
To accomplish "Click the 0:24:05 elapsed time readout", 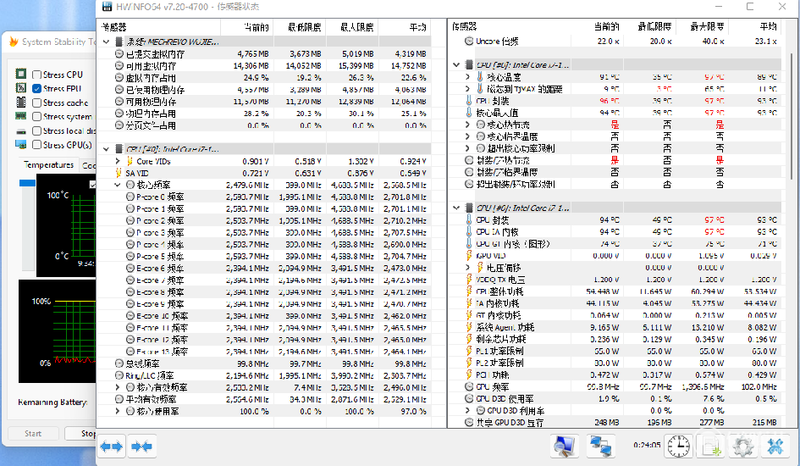I will [647, 445].
